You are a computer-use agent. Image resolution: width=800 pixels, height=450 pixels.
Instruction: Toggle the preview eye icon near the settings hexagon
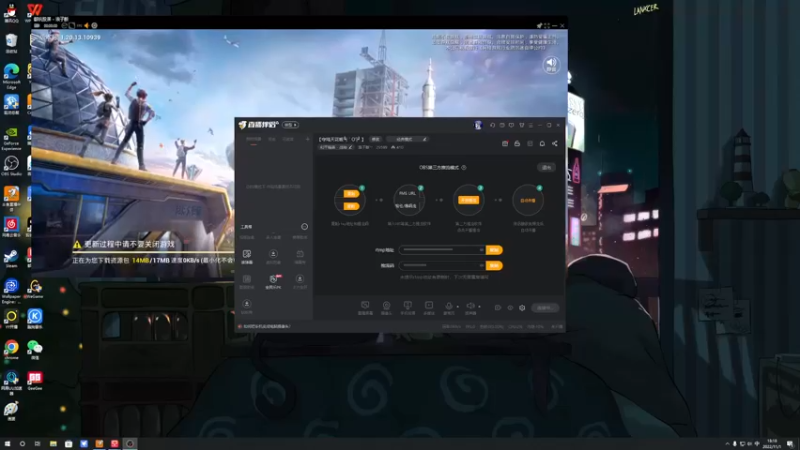510,308
